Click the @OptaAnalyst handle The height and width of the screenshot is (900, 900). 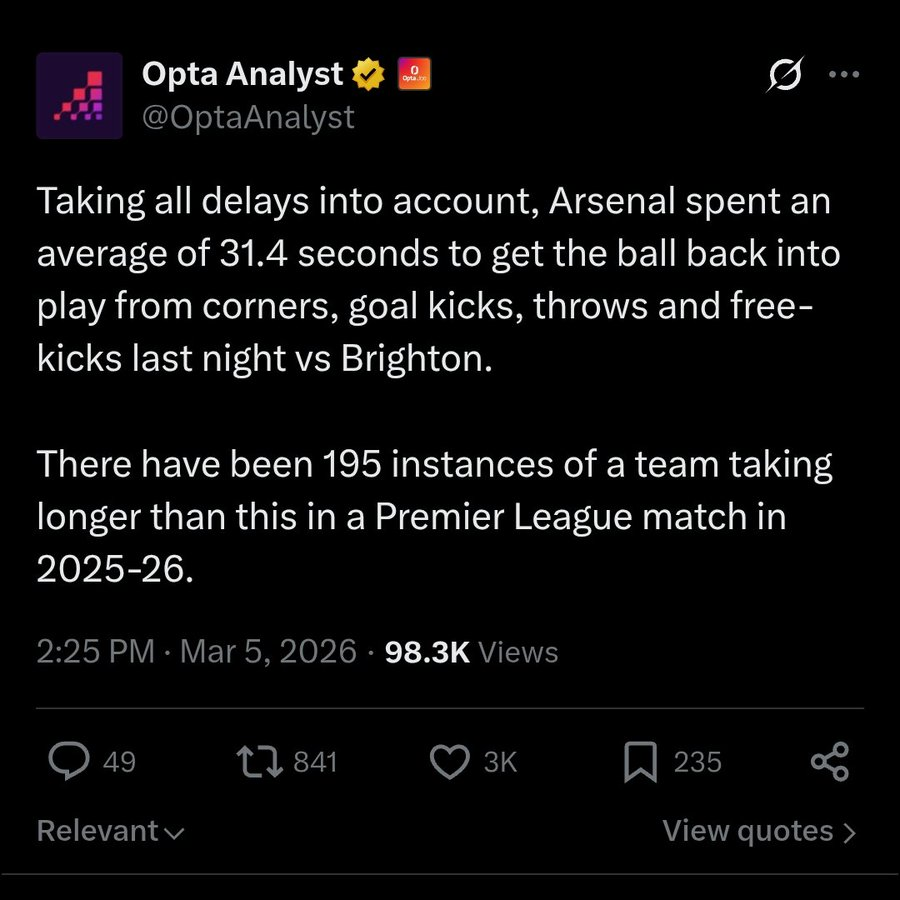248,117
